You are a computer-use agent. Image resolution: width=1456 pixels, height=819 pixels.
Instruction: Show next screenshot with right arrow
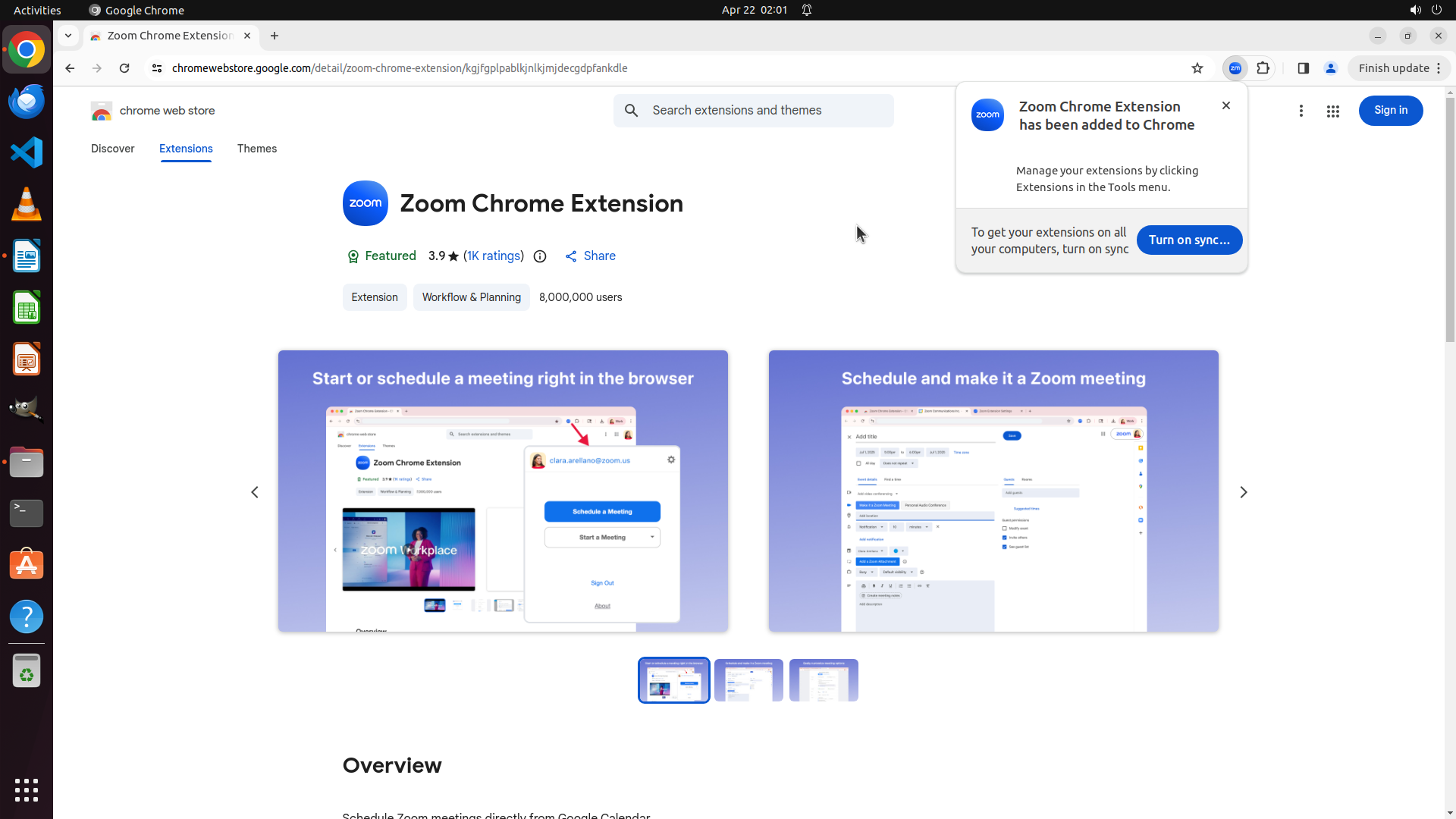1243,492
